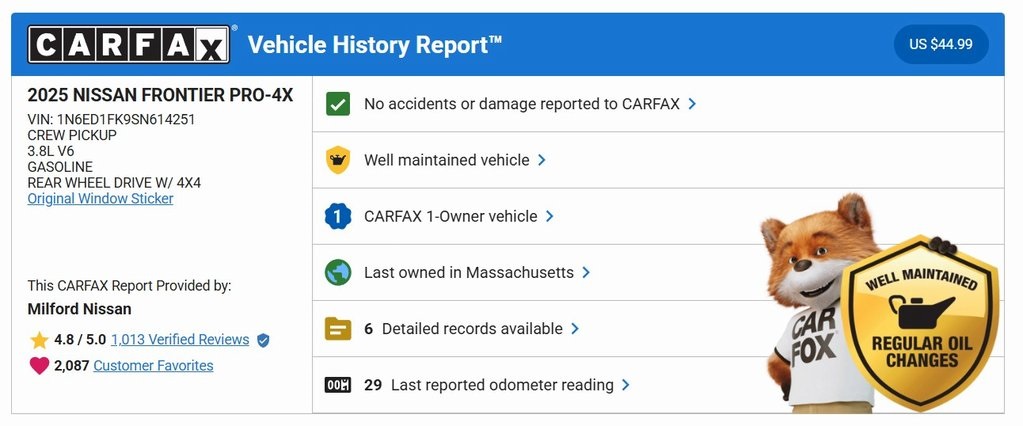Click the pink heart favorites icon

(39, 366)
